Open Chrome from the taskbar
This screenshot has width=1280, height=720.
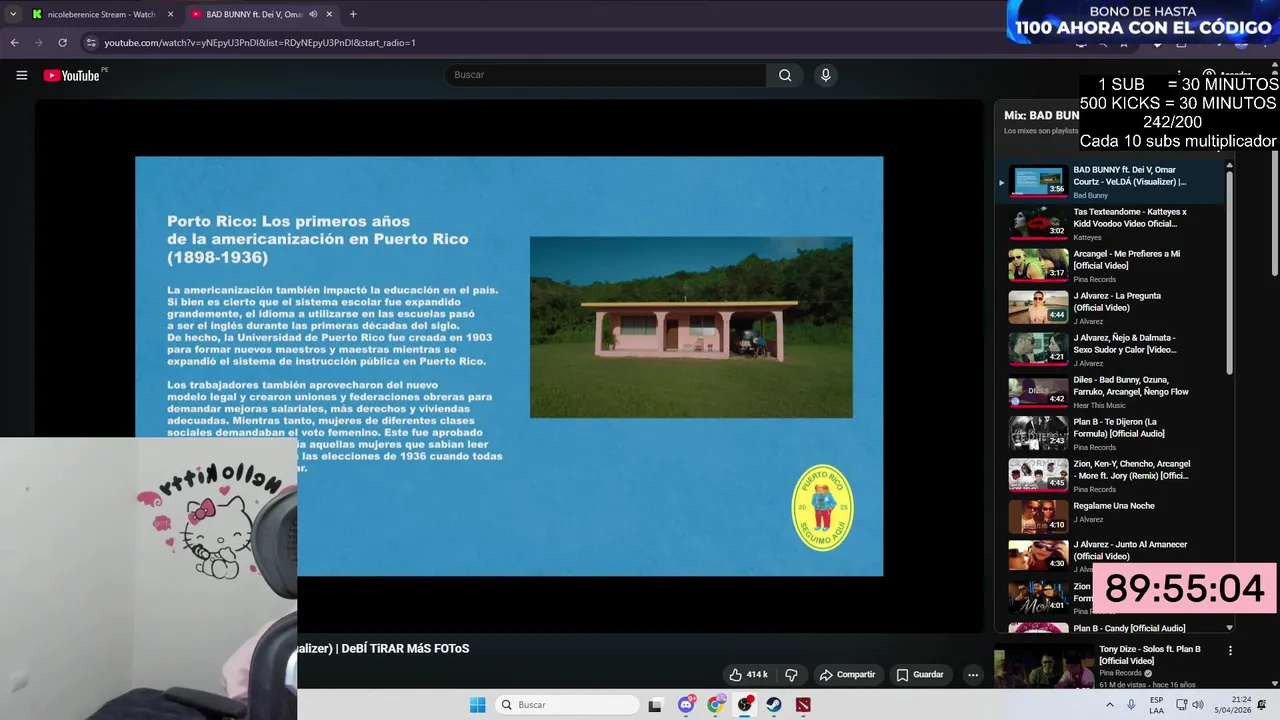(x=715, y=705)
